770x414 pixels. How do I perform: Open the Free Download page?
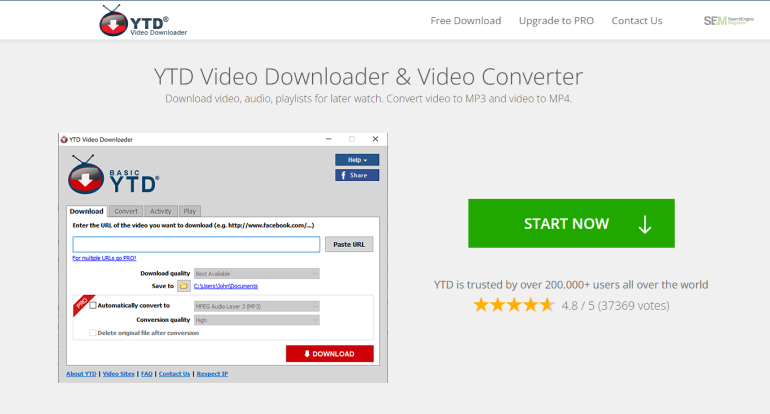coord(466,21)
